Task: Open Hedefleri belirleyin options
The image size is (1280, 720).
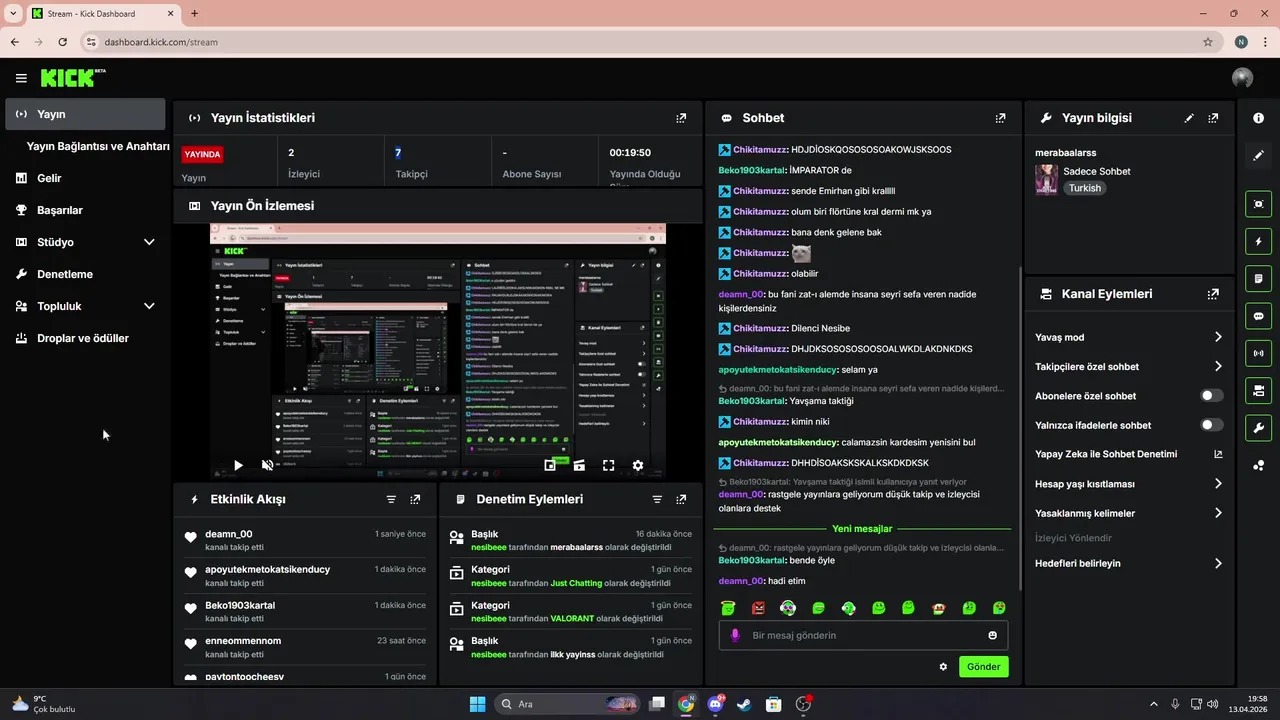Action: click(1129, 563)
